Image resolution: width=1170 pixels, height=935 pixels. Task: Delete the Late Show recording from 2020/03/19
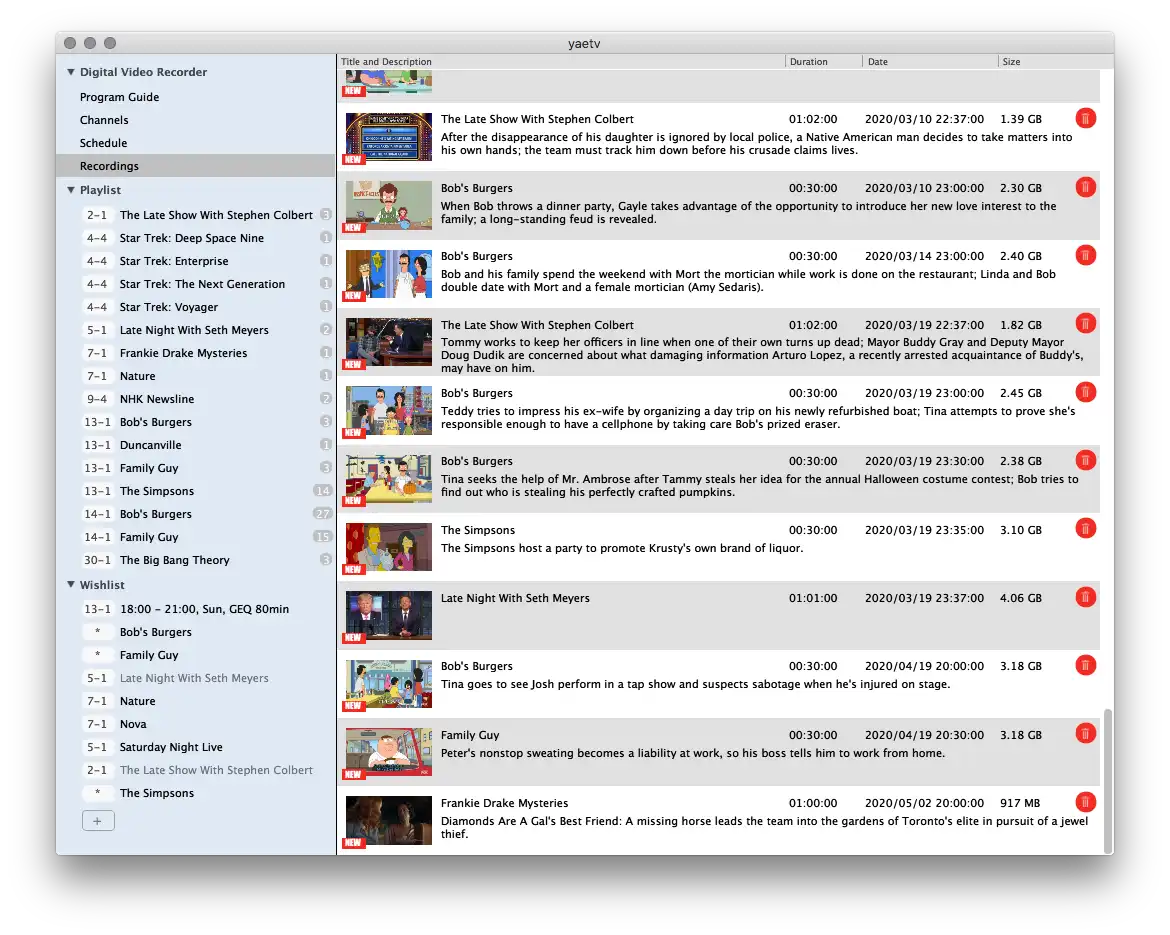pos(1086,324)
